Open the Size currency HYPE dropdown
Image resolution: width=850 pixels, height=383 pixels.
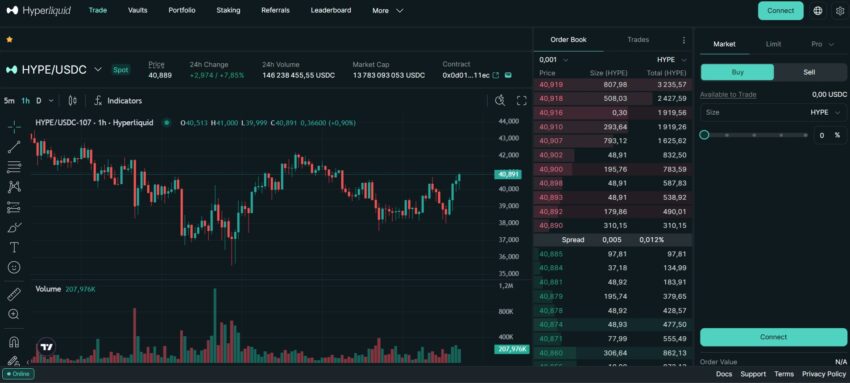(826, 112)
